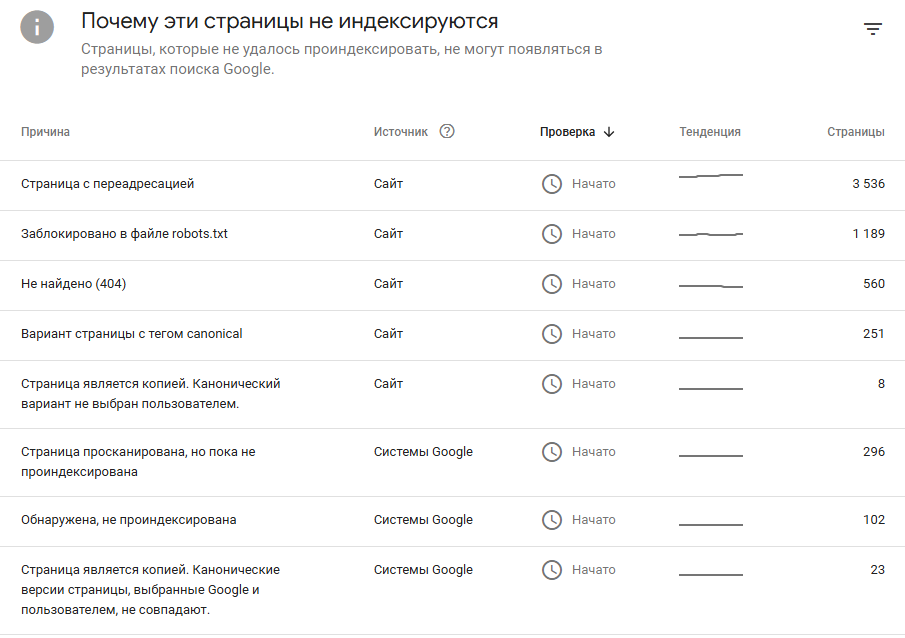Open Заблокировано в файле robots.txt row
Viewport: 905px width, 638px height.
point(124,234)
